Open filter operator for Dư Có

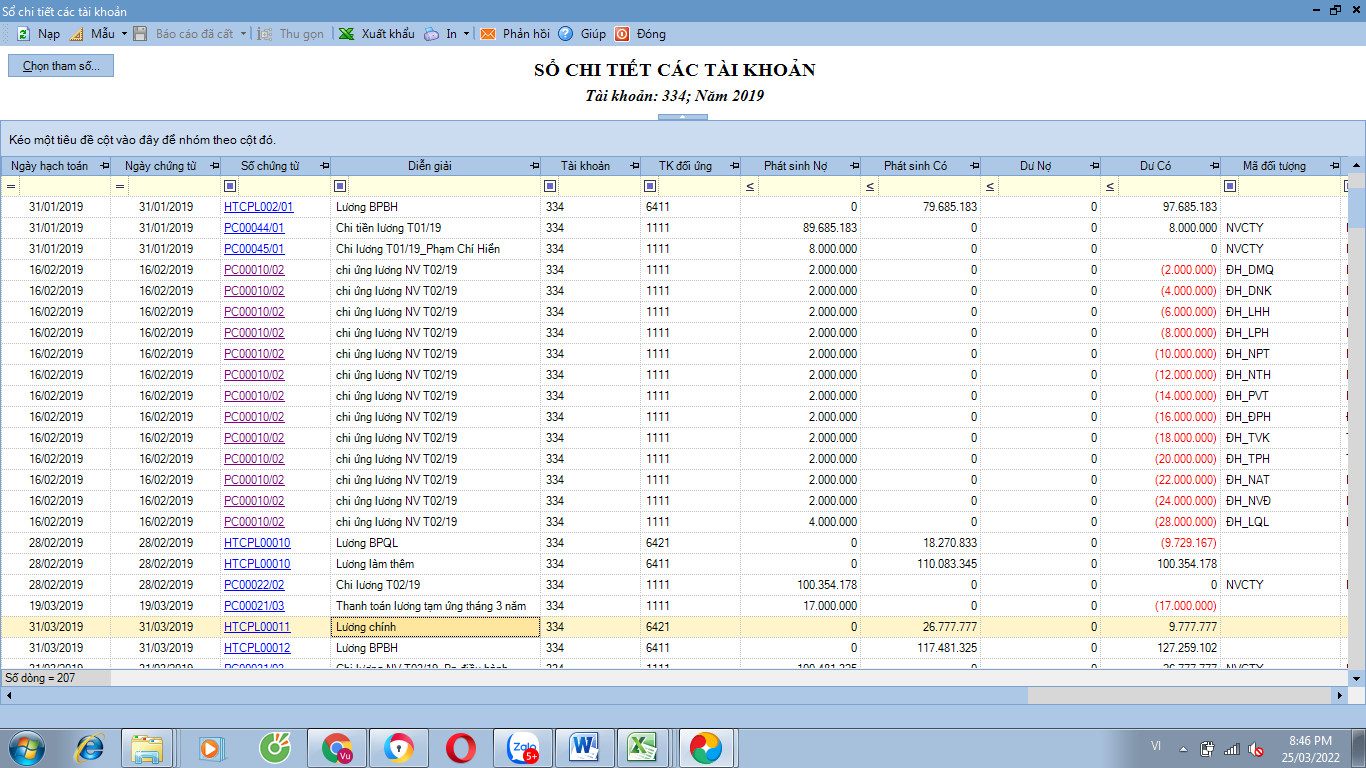pyautogui.click(x=1110, y=186)
